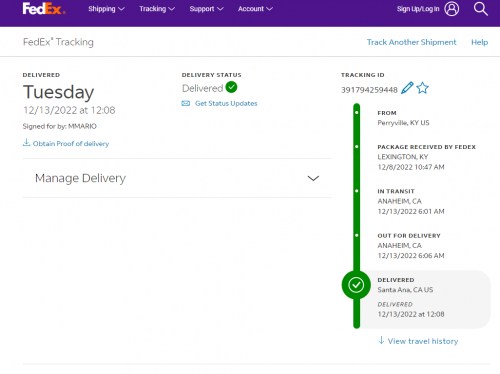
Task: Click the FedEx logo
Action: pos(44,9)
